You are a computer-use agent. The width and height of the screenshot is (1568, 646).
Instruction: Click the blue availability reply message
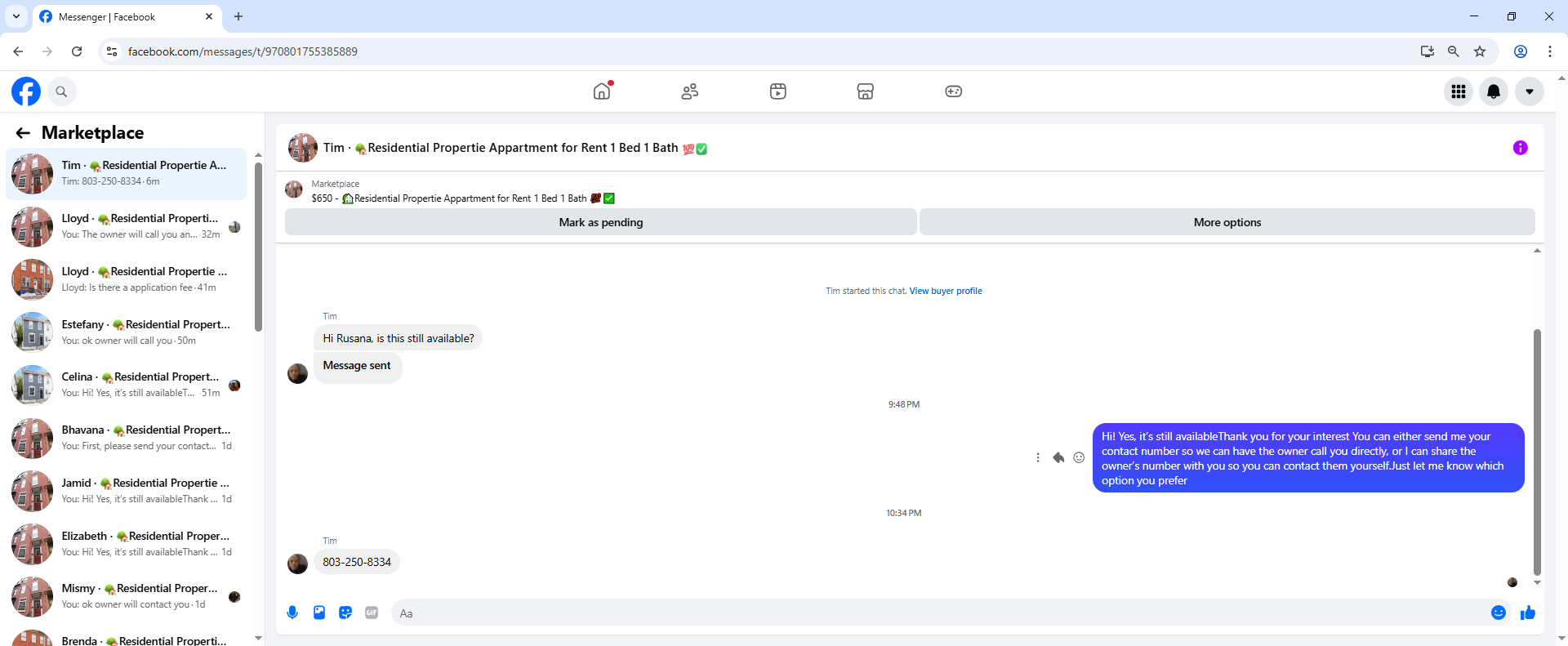[x=1308, y=458]
